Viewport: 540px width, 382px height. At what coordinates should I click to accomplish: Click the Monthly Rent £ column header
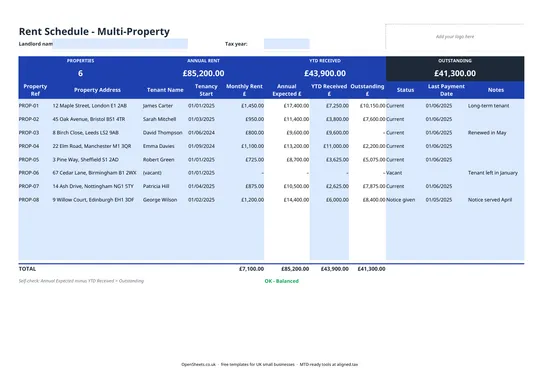pyautogui.click(x=244, y=90)
